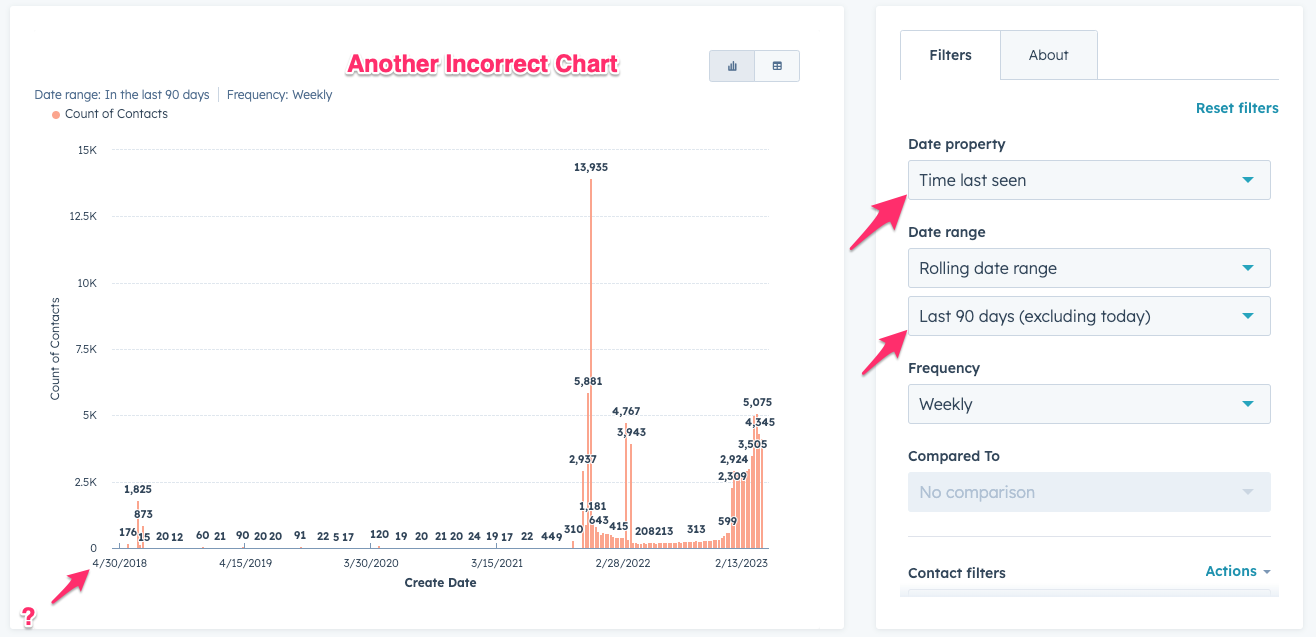
Task: Switch to the About tab
Action: pyautogui.click(x=1048, y=55)
